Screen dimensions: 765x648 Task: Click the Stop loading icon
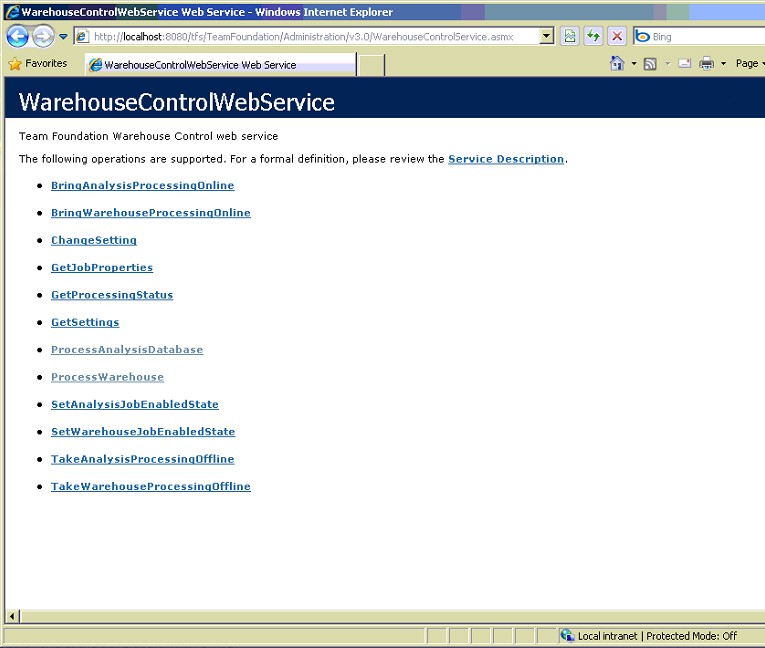(617, 36)
